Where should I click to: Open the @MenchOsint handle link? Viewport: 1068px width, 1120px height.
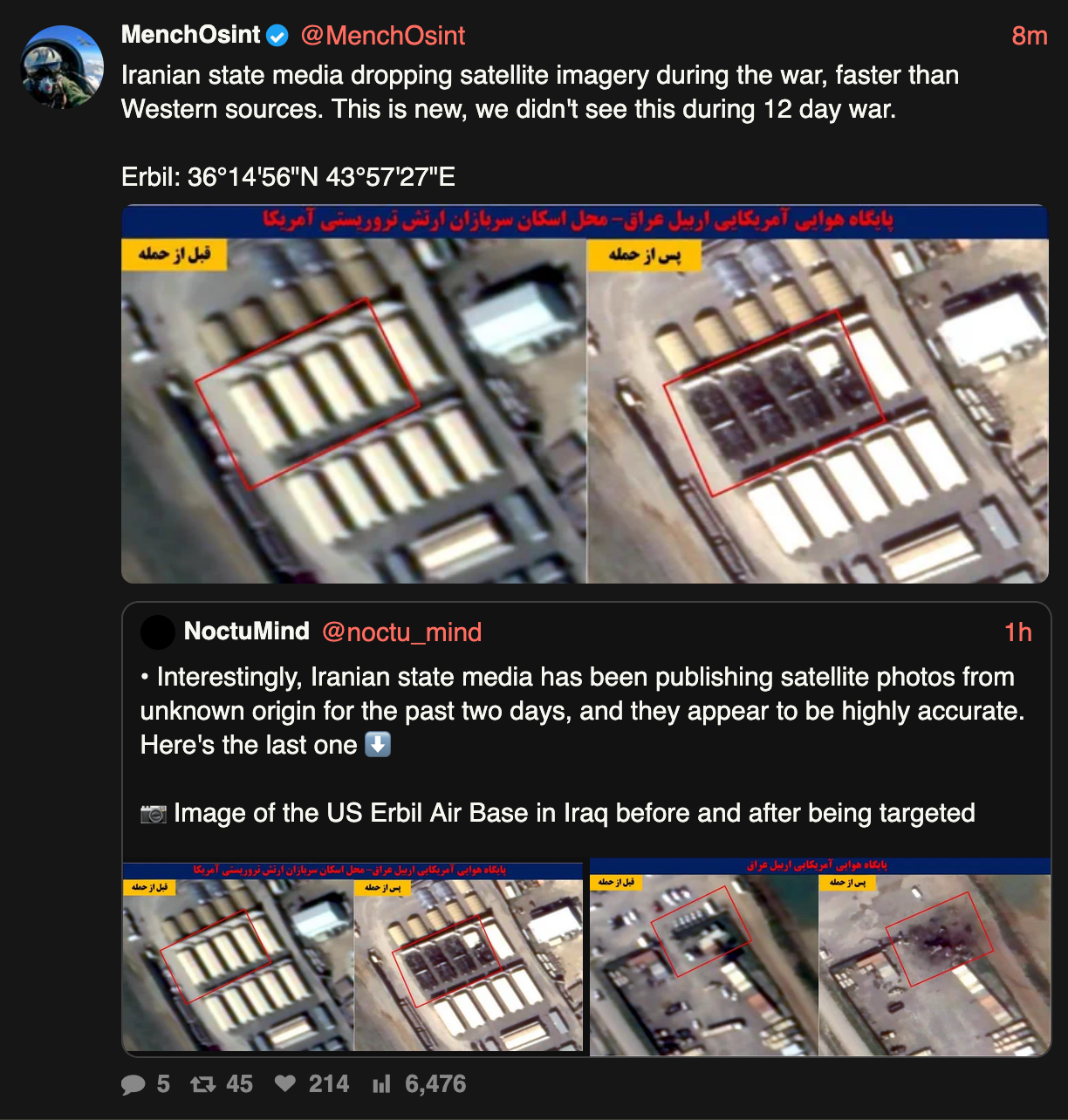[x=383, y=36]
